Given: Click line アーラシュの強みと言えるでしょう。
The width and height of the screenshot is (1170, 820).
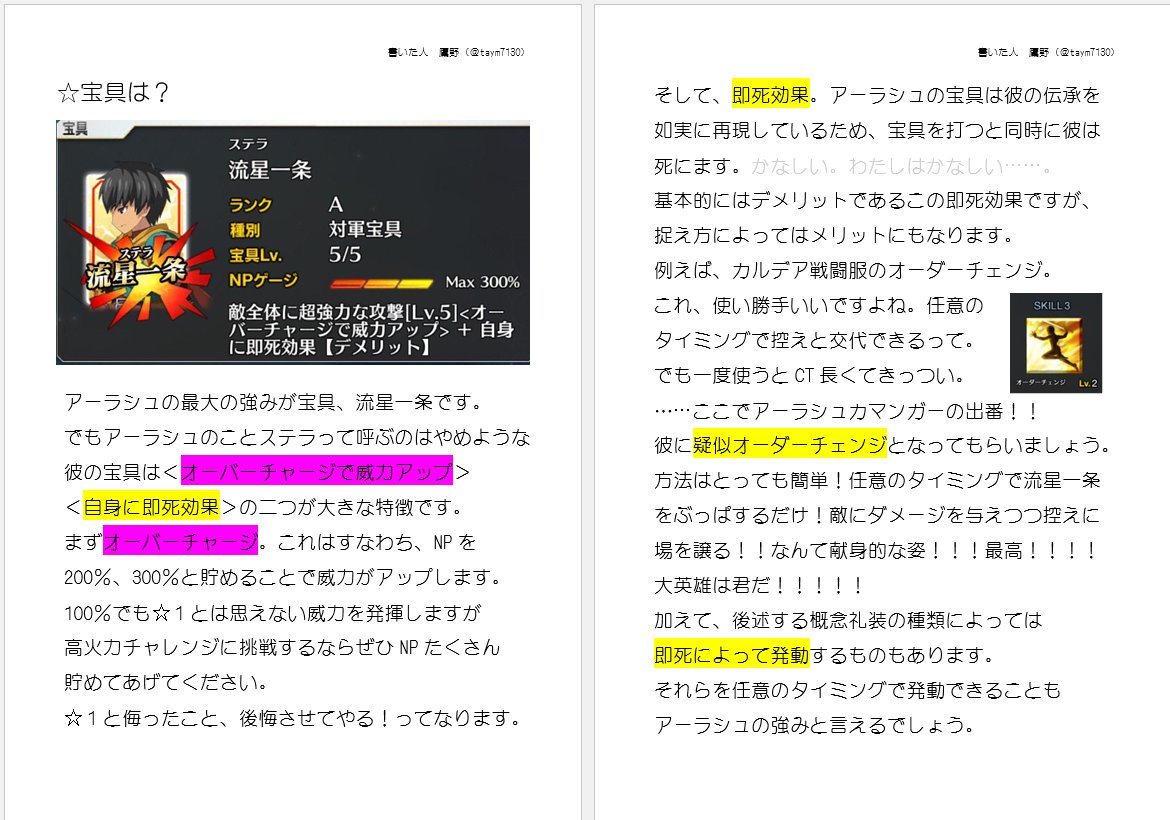Looking at the screenshot, I should click(814, 724).
